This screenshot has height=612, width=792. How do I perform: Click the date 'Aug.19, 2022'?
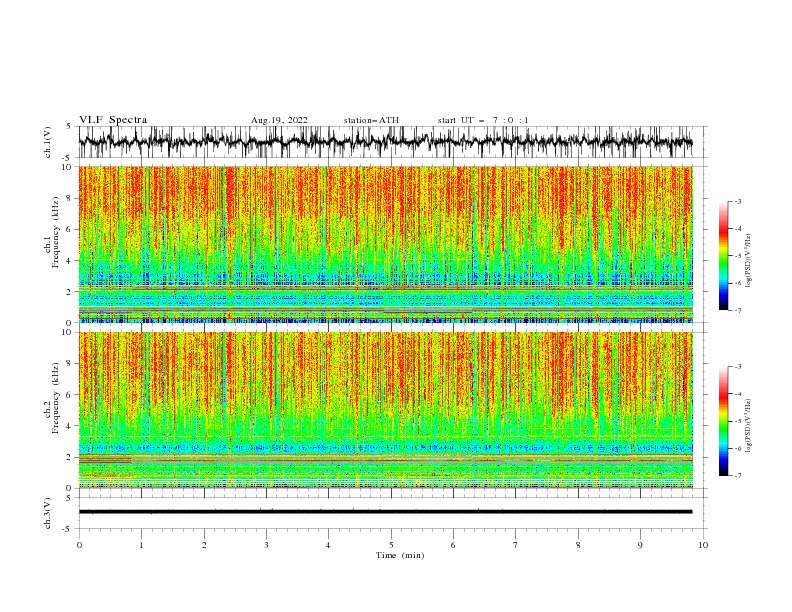(x=279, y=120)
